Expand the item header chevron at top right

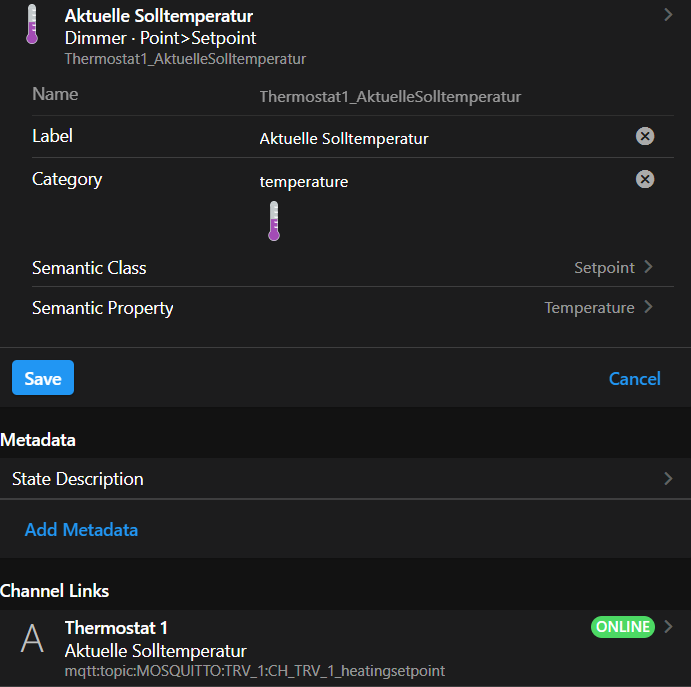click(668, 14)
